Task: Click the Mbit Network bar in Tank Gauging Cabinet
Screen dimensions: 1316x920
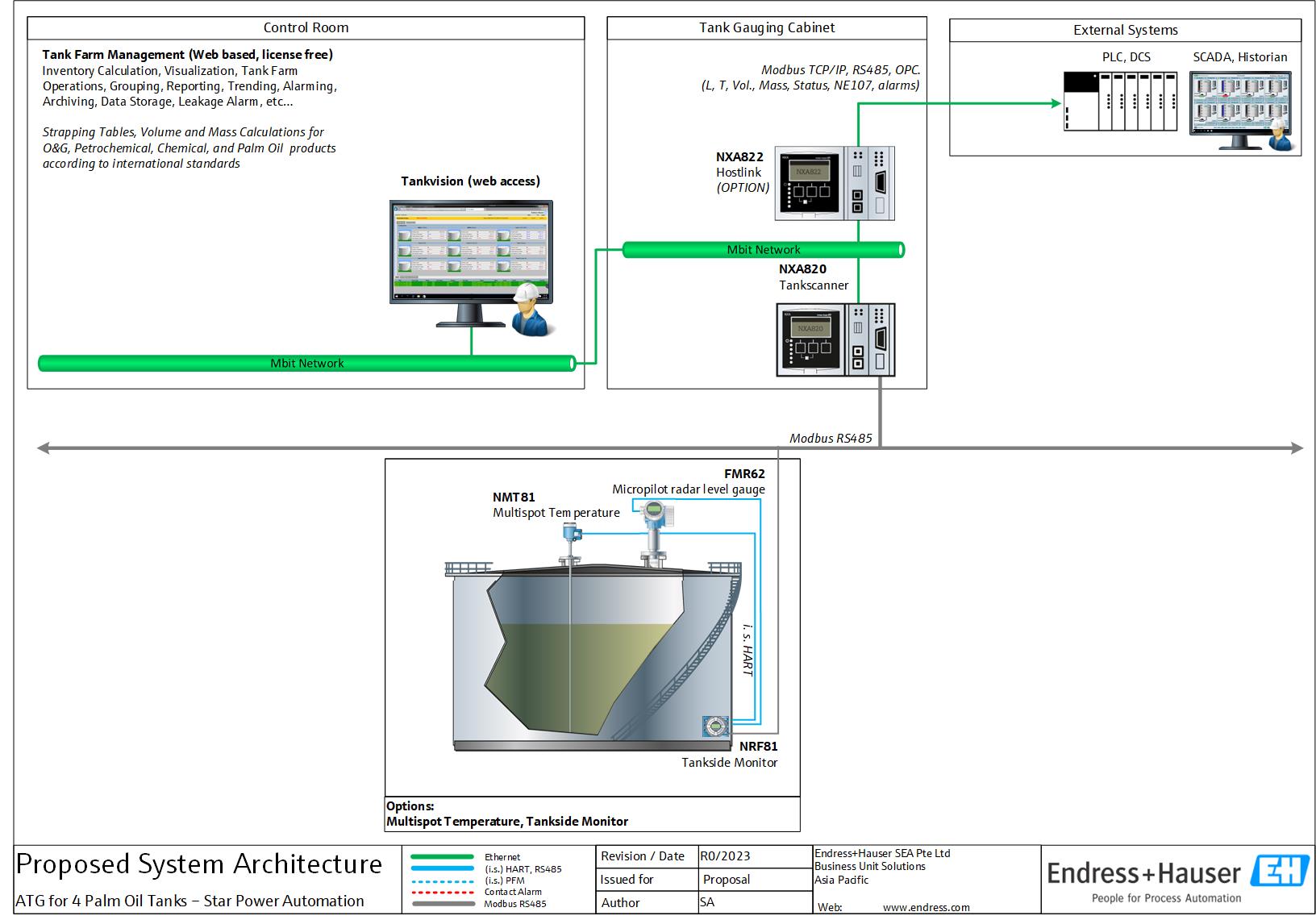Action: 764,250
